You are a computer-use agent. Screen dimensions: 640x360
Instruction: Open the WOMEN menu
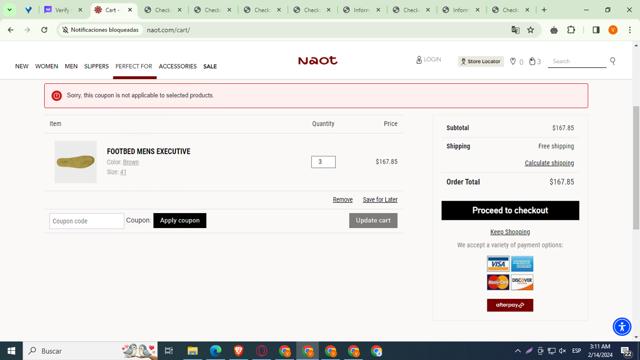[x=47, y=66]
